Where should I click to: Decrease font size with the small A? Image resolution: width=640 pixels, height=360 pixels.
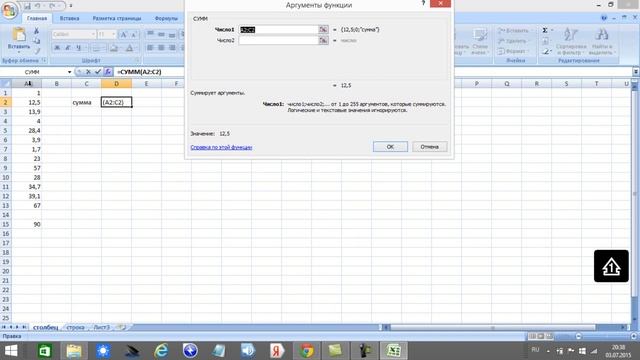pyautogui.click(x=133, y=35)
